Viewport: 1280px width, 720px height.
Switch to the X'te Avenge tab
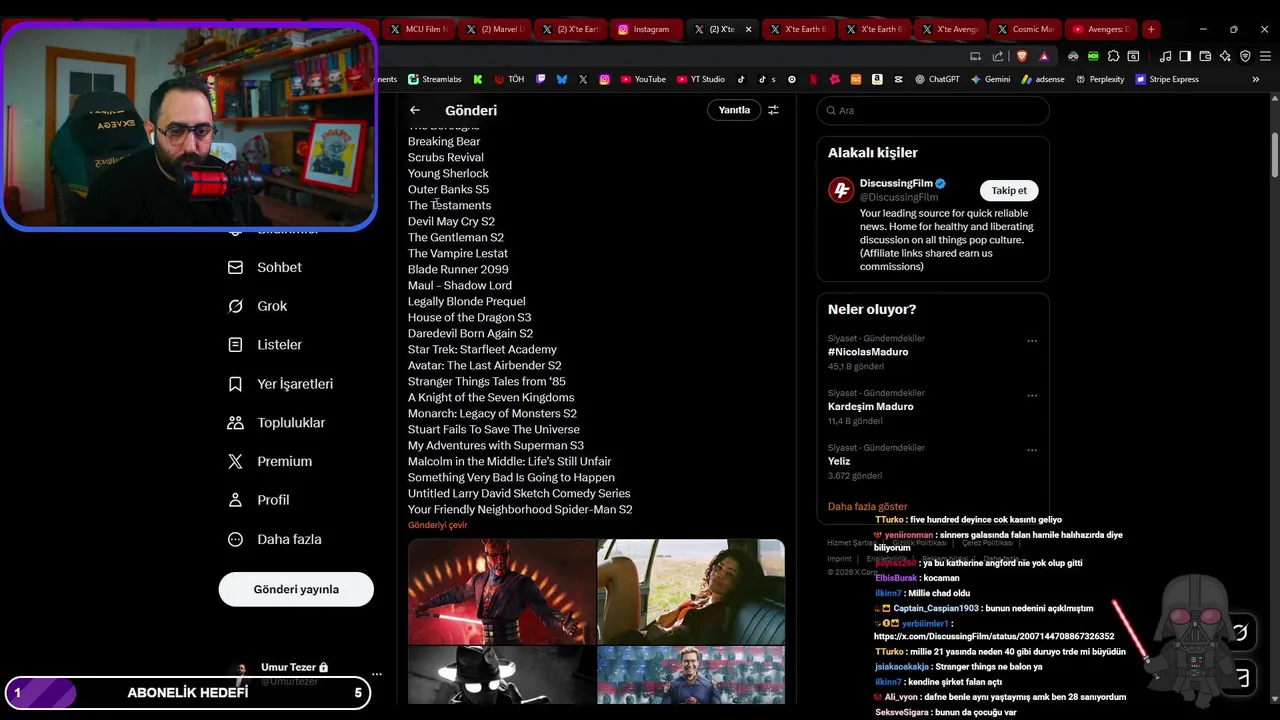tap(950, 29)
